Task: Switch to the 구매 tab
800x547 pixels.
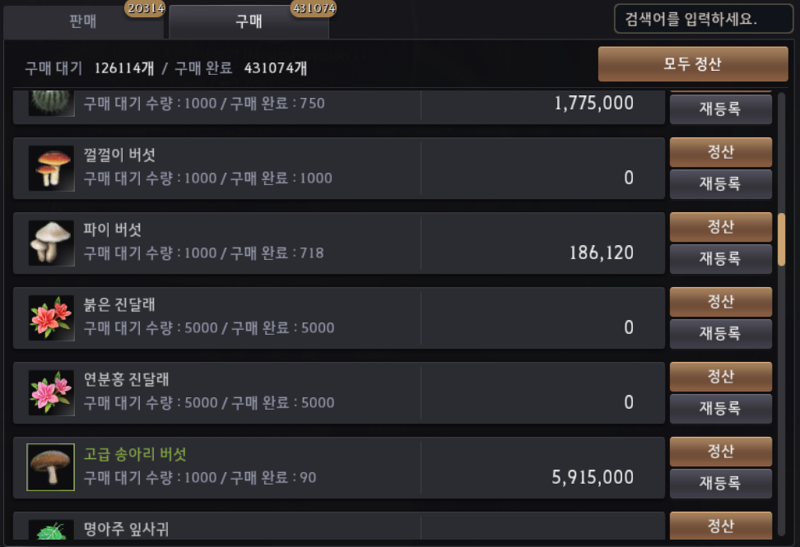Action: coord(249,21)
